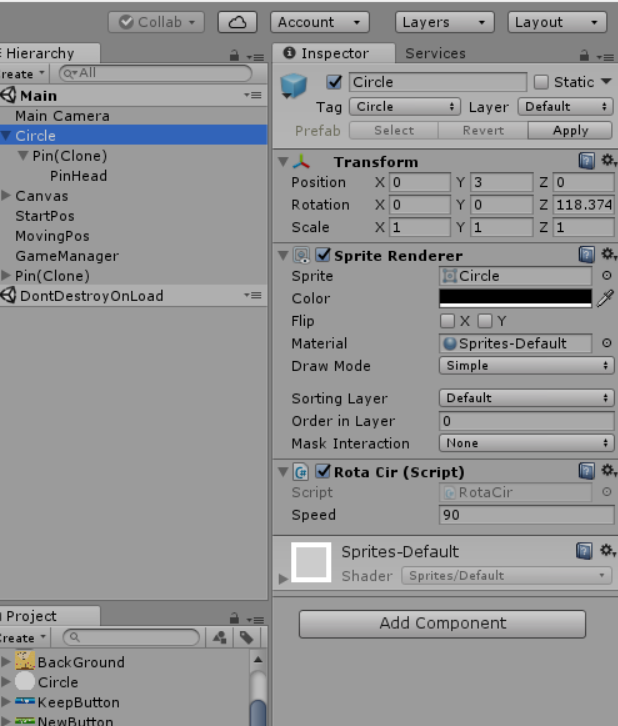Open the Hierarchy panel options menu icon
Screen dimensions: 618x726
(255, 57)
